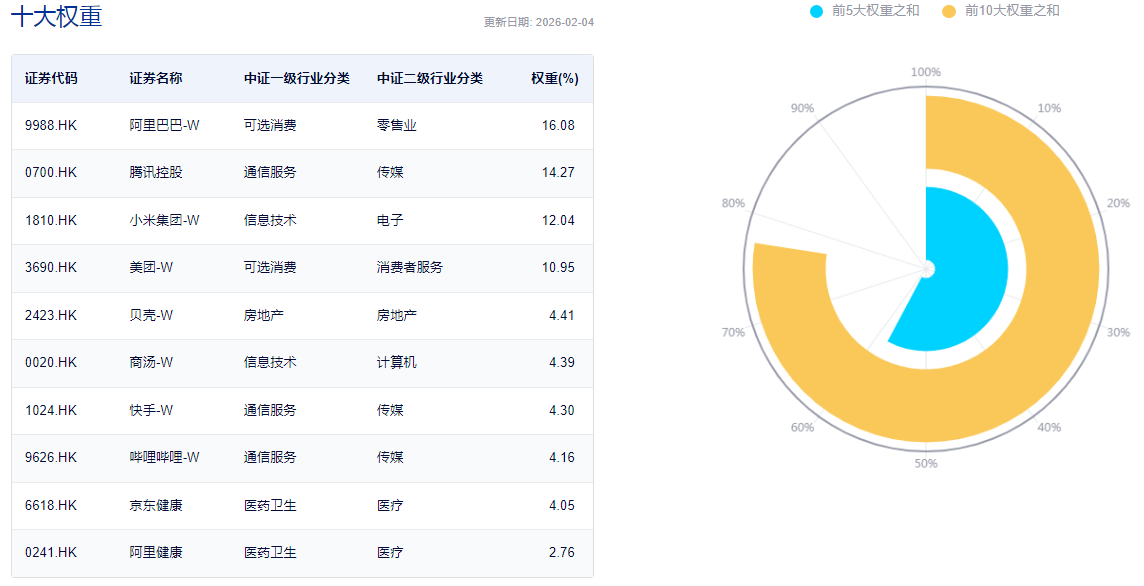Click the 权重(%) column header
The width and height of the screenshot is (1144, 586).
[554, 78]
